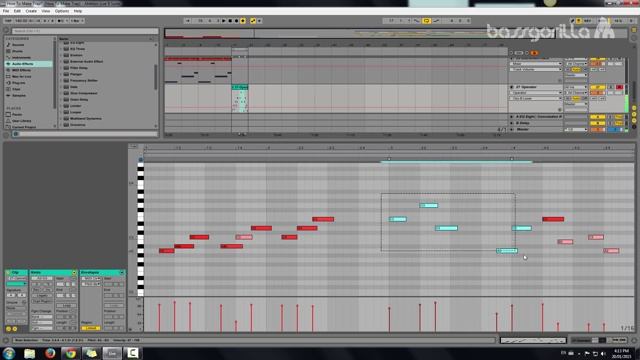The height and width of the screenshot is (360, 640).
Task: Select the Audio Effects category icon
Action: tap(8, 64)
